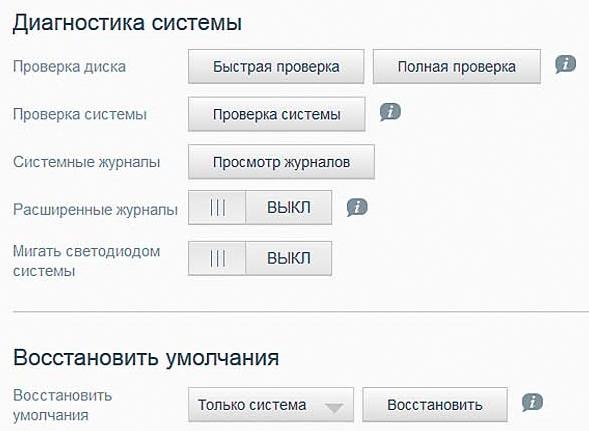The image size is (589, 431).
Task: Open info tooltip for disk check
Action: pyautogui.click(x=565, y=64)
